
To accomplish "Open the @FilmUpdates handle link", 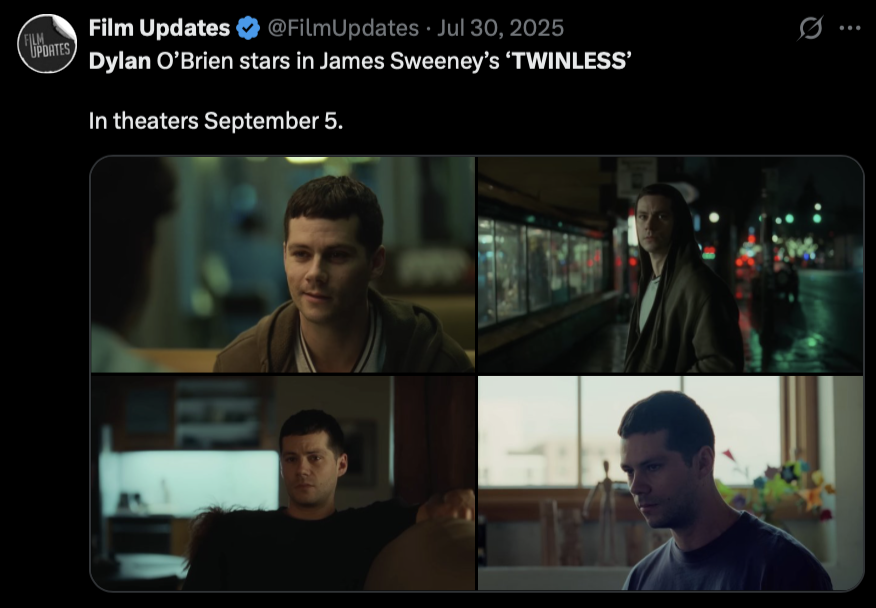I will [x=343, y=28].
